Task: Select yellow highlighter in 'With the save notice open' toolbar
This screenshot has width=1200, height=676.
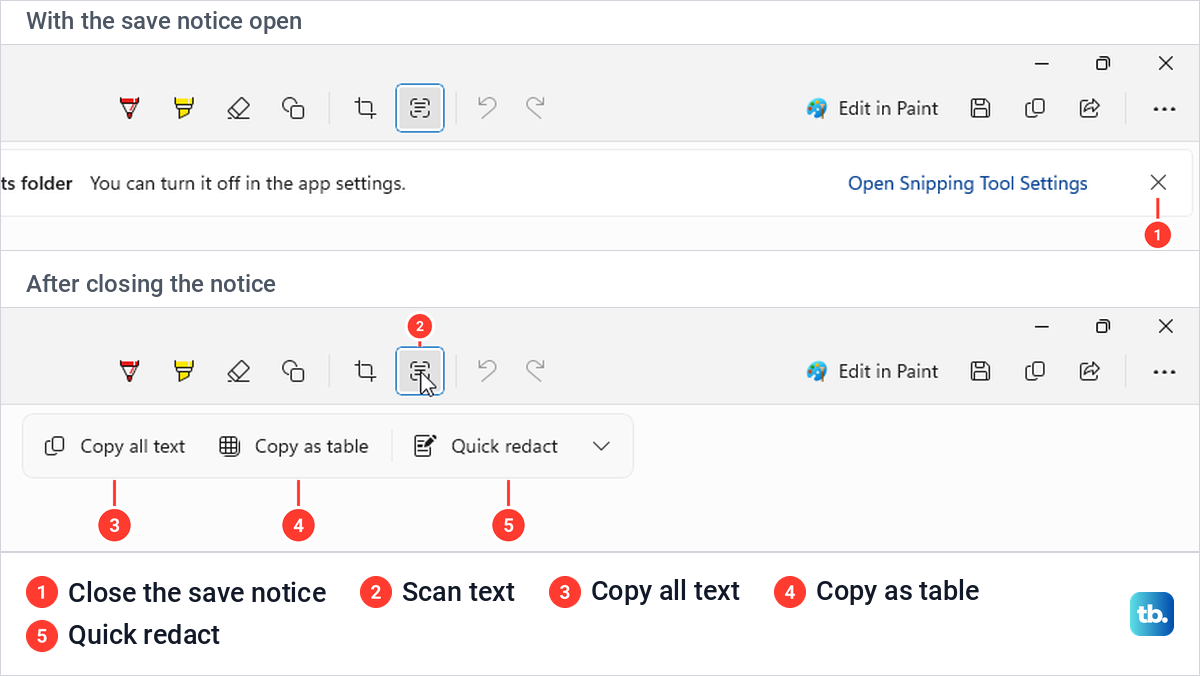Action: click(x=183, y=108)
